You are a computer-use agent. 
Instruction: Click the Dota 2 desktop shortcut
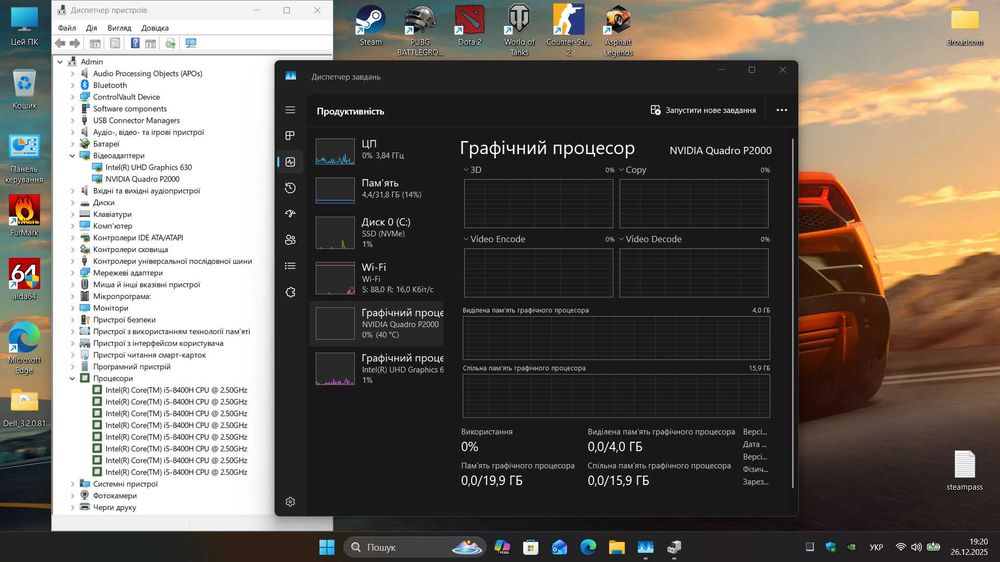[469, 26]
